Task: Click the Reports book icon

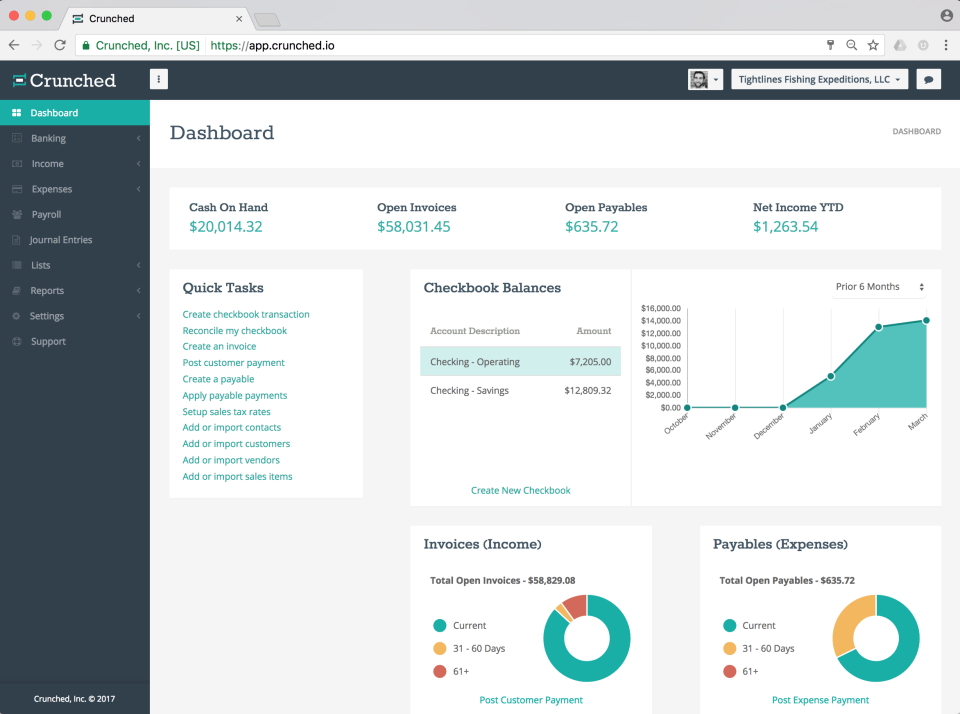Action: [18, 290]
